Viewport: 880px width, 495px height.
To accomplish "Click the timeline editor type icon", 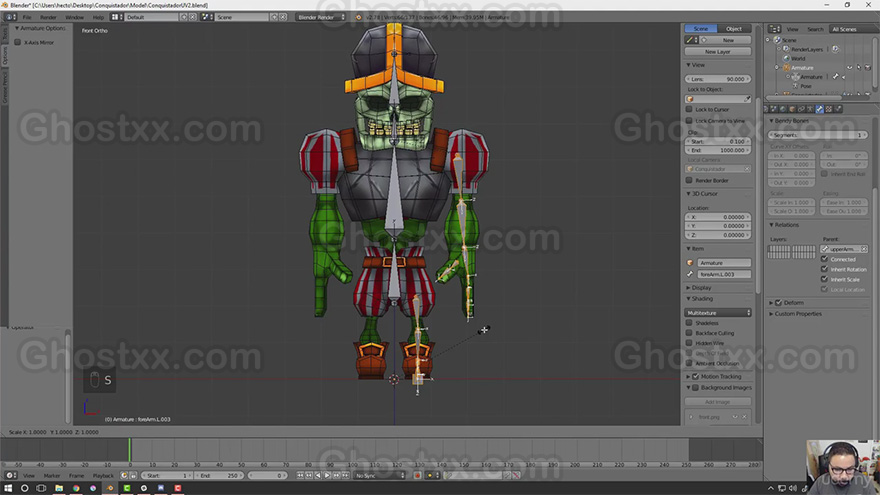I will click(10, 475).
